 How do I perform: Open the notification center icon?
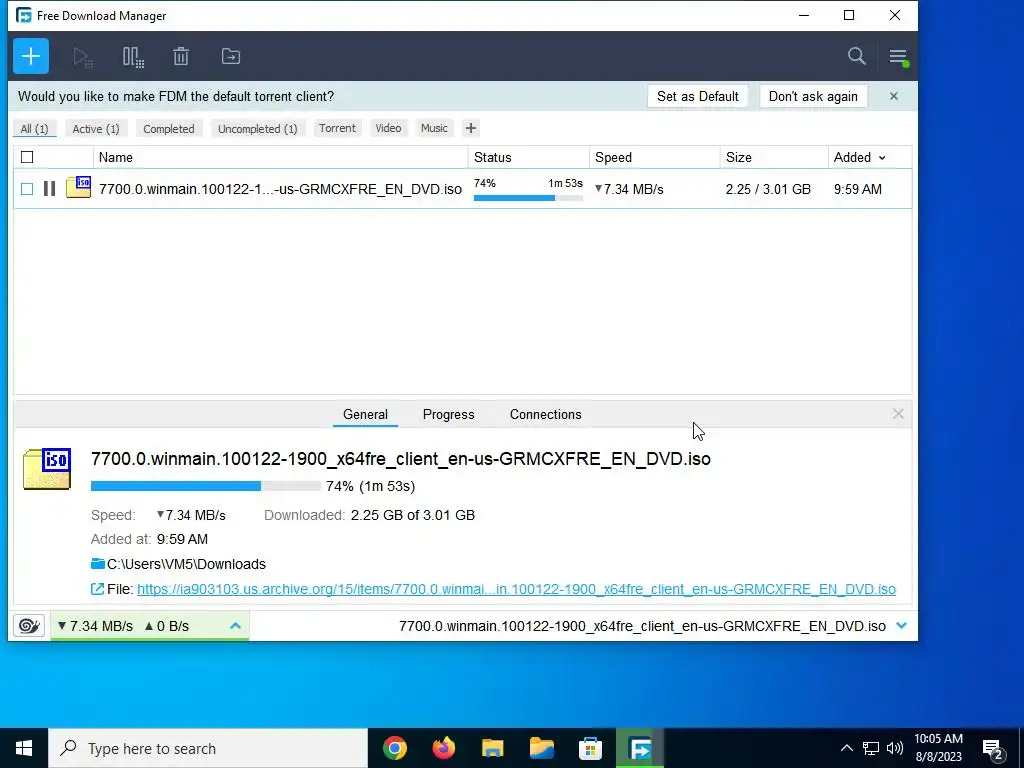coord(993,749)
